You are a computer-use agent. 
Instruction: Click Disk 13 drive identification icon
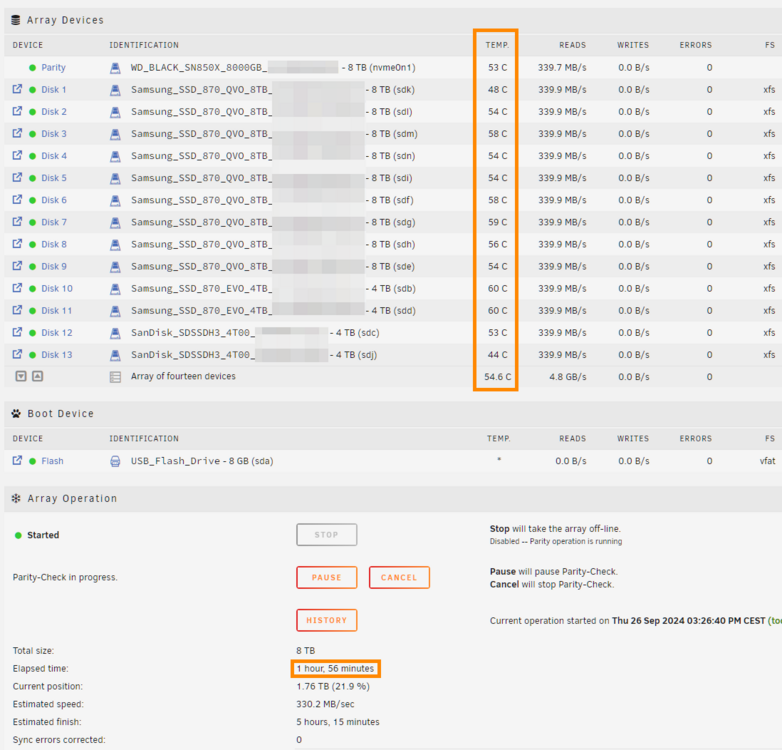(115, 355)
